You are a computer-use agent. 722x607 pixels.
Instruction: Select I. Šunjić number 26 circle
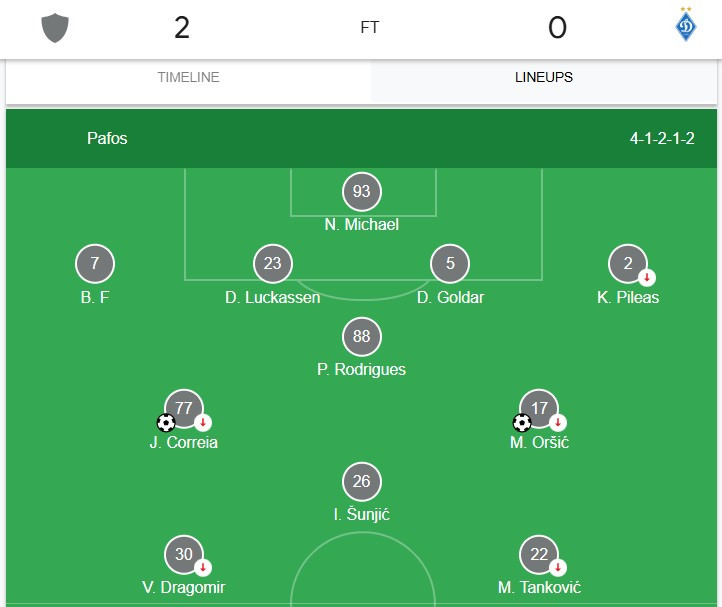pyautogui.click(x=361, y=481)
